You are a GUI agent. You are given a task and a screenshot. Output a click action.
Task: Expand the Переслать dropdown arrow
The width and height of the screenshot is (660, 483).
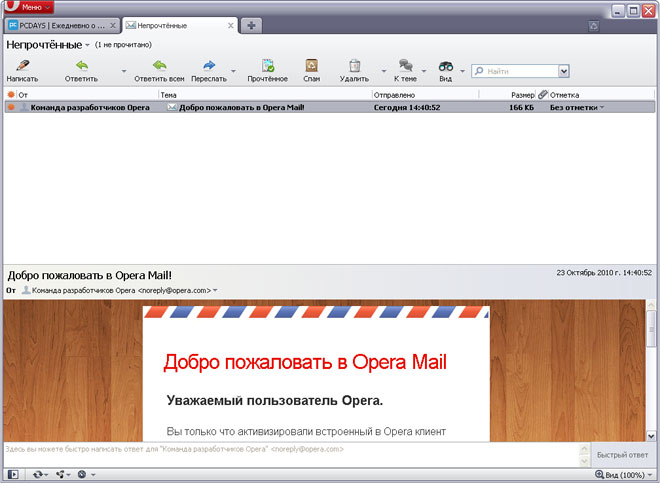click(233, 71)
